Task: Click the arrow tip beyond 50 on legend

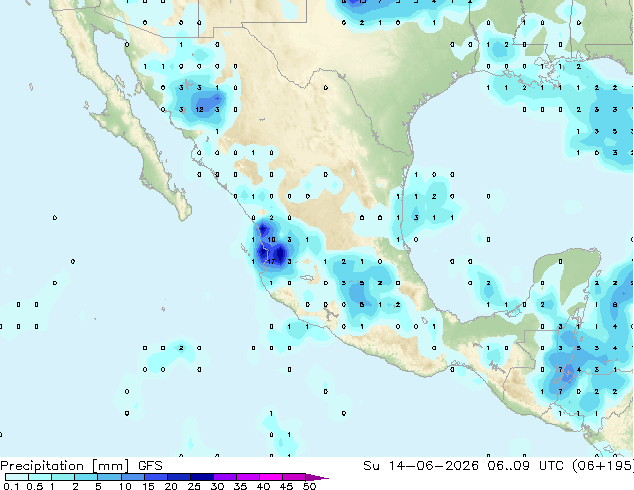Action: click(x=317, y=477)
